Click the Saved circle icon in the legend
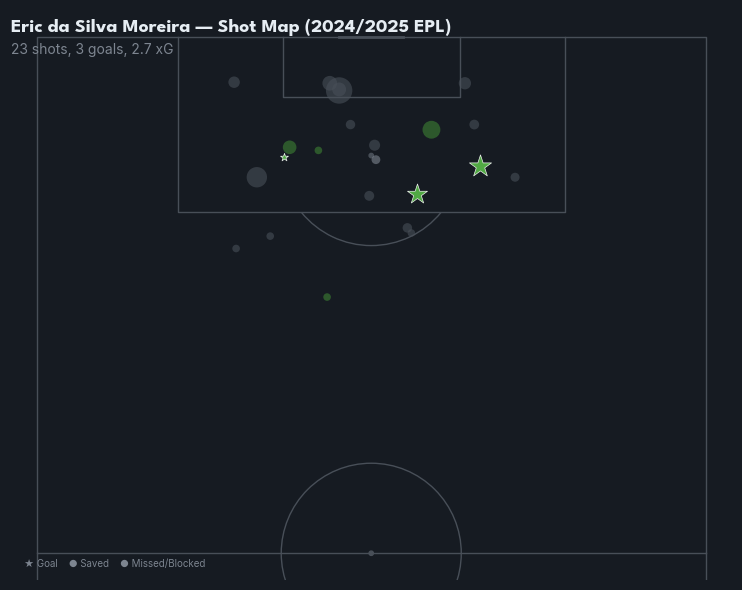 tap(73, 564)
